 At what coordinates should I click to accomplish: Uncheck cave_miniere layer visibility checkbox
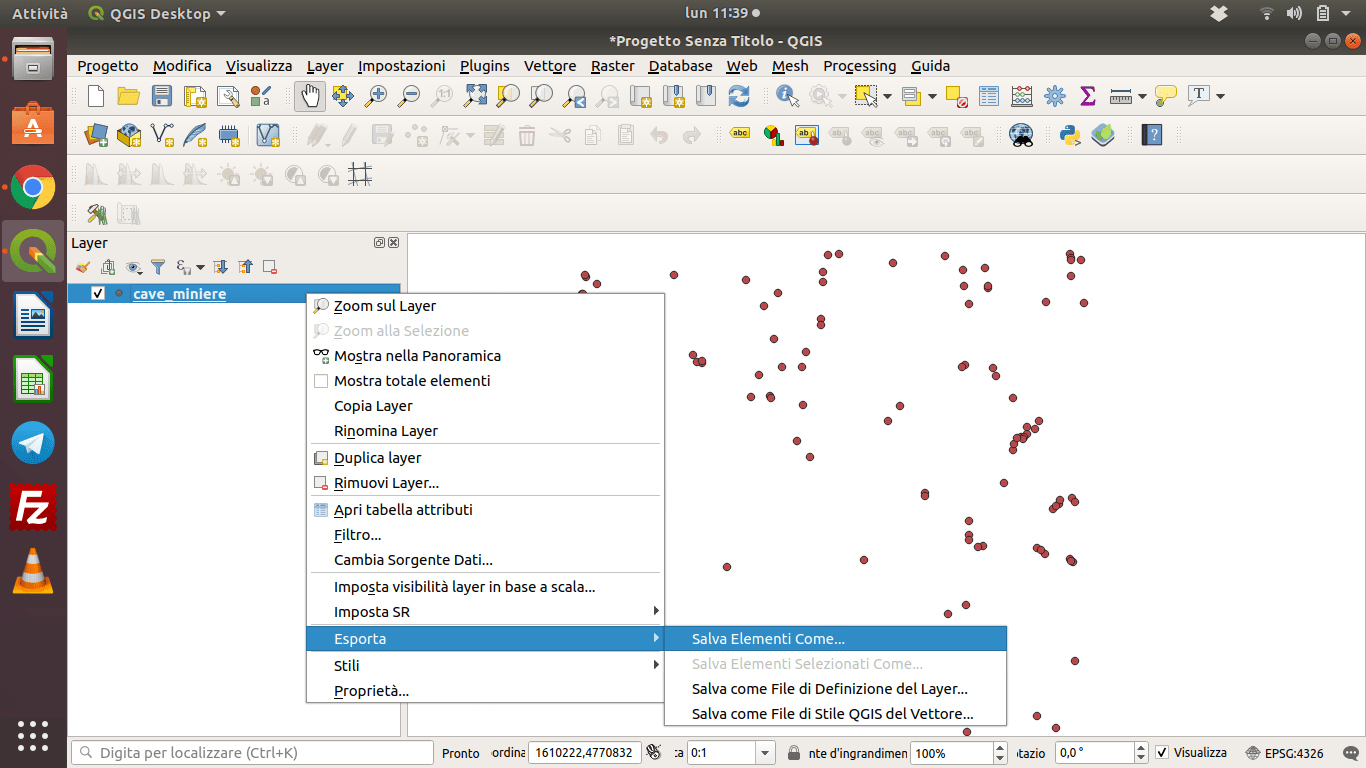98,293
